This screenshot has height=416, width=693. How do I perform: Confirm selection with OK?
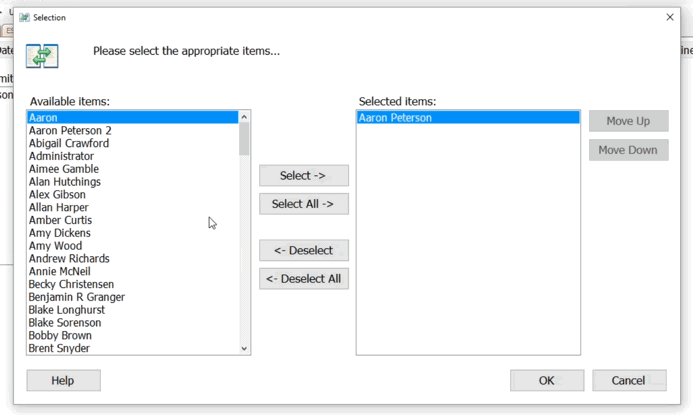pos(547,381)
